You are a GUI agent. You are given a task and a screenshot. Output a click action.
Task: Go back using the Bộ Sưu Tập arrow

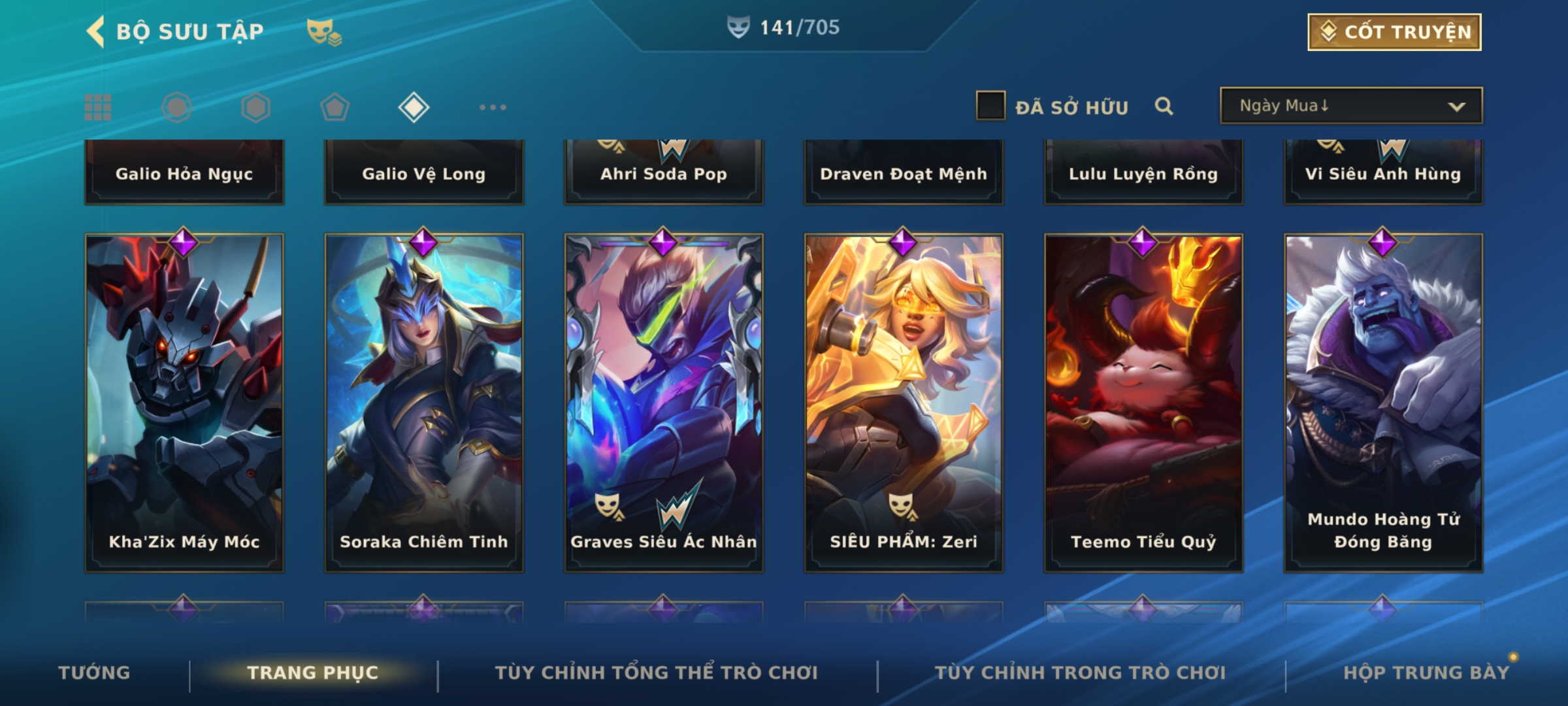(x=95, y=31)
